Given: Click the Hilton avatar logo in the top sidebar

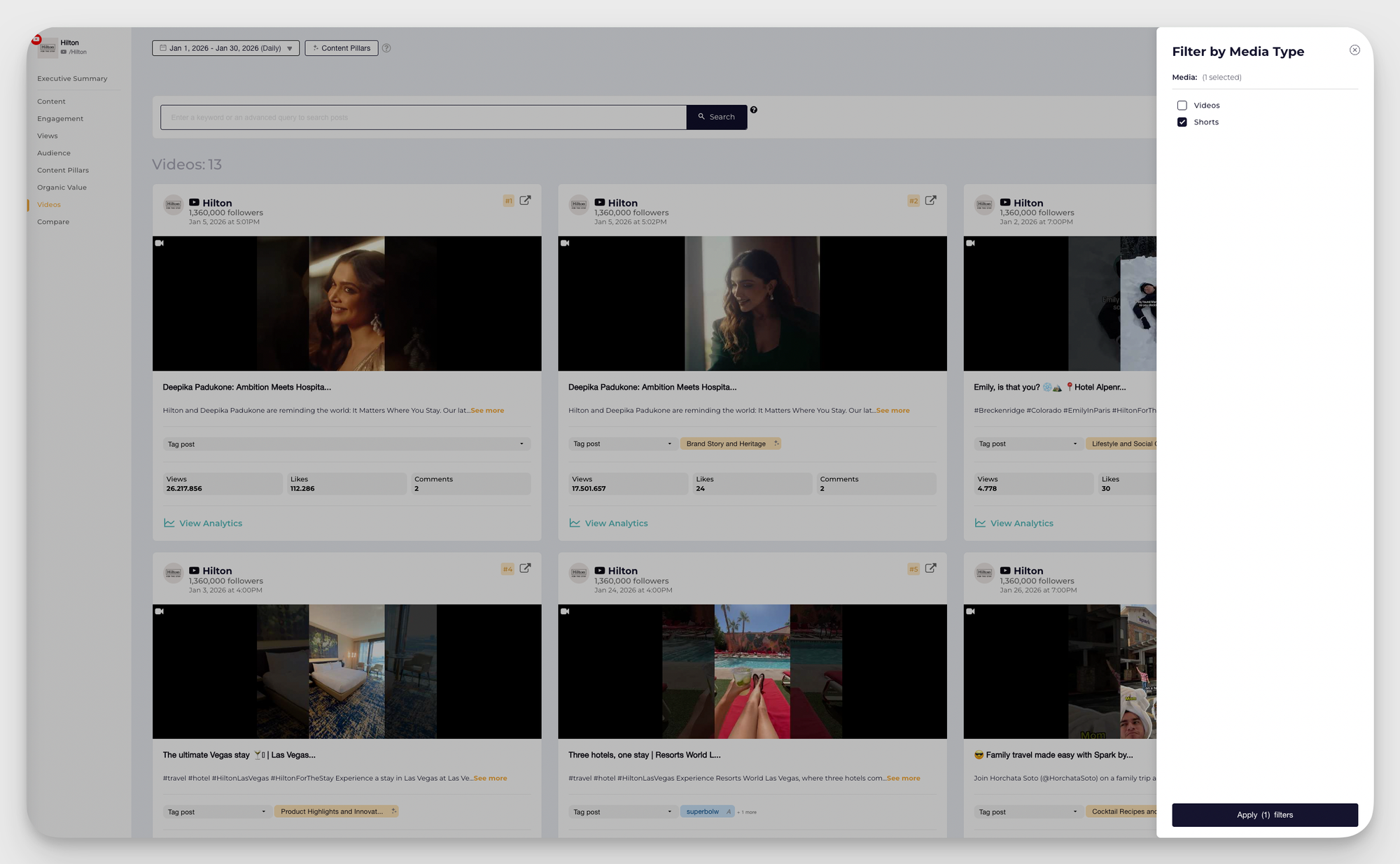Looking at the screenshot, I should click(x=48, y=47).
